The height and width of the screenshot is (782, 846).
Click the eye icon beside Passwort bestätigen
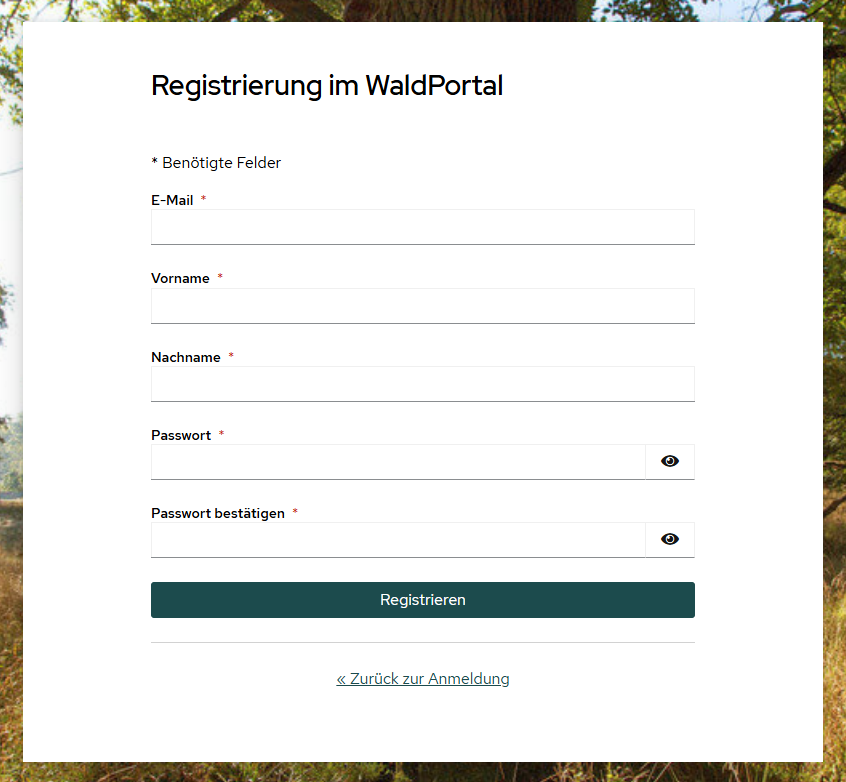click(x=669, y=539)
